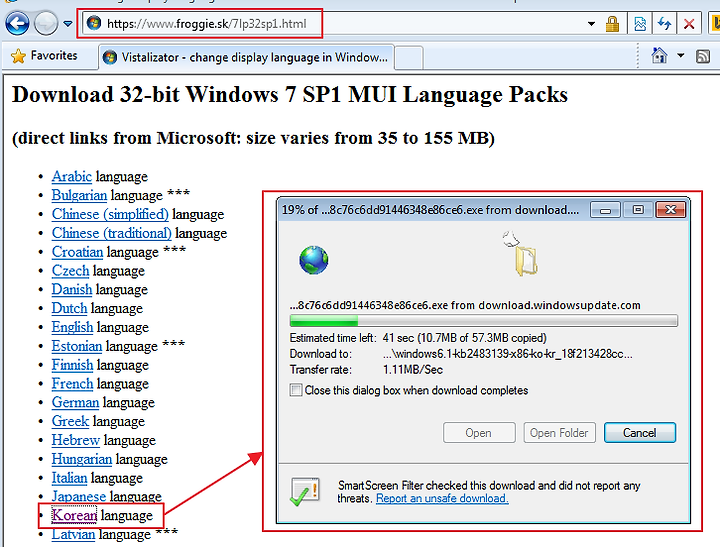This screenshot has width=720, height=547.
Task: Open the Croatian language link
Action: pos(77,252)
